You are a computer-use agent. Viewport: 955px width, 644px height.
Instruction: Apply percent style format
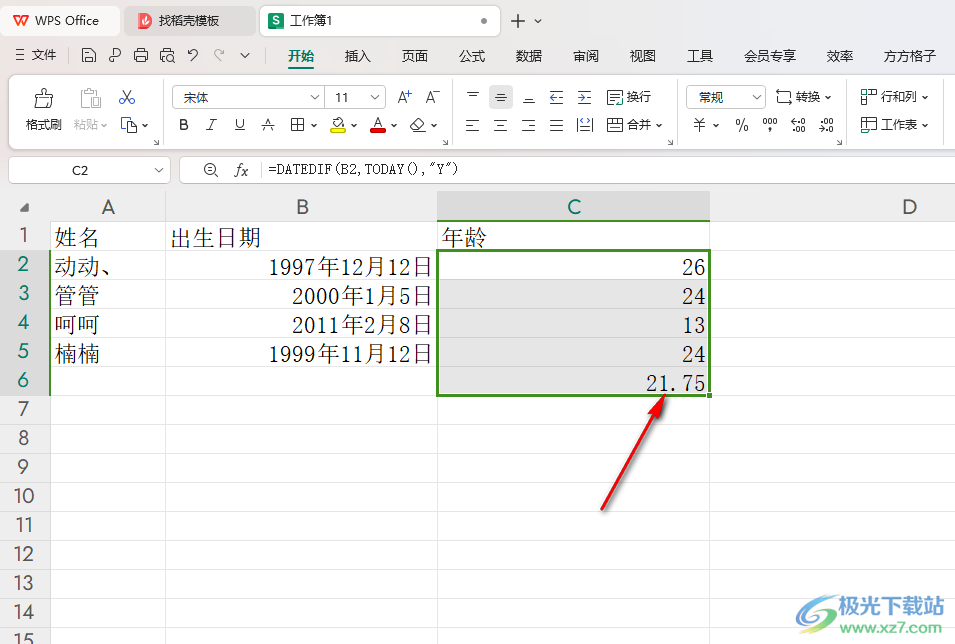click(x=741, y=125)
